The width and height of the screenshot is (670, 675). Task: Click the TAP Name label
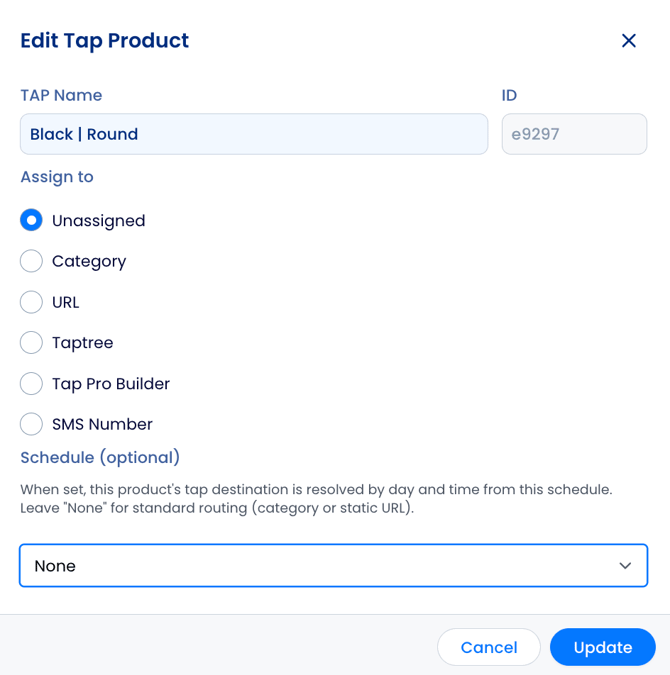(x=61, y=95)
